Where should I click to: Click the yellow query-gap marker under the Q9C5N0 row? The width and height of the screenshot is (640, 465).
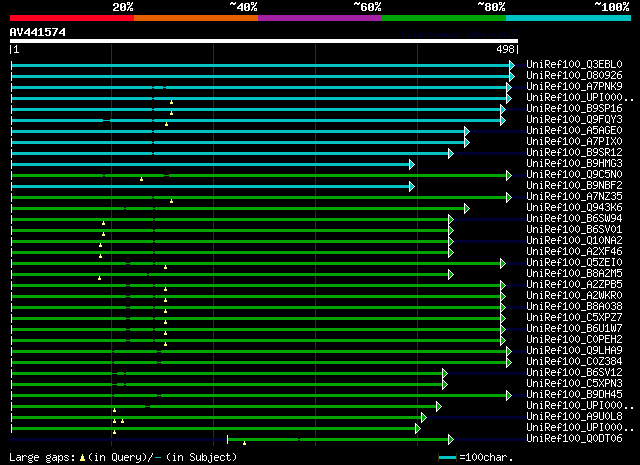point(141,179)
